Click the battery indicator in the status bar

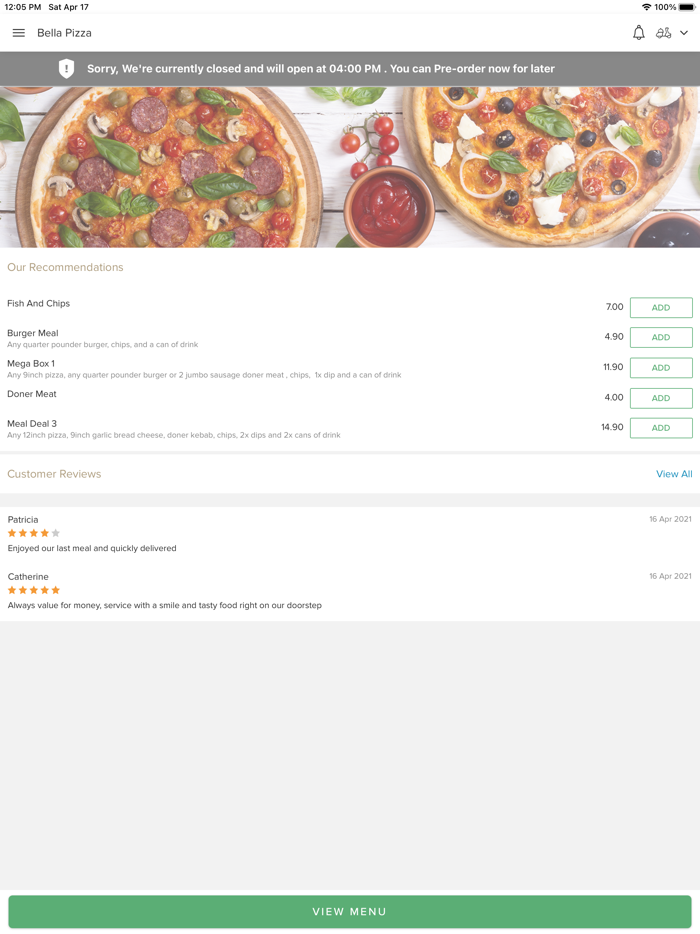tap(685, 7)
